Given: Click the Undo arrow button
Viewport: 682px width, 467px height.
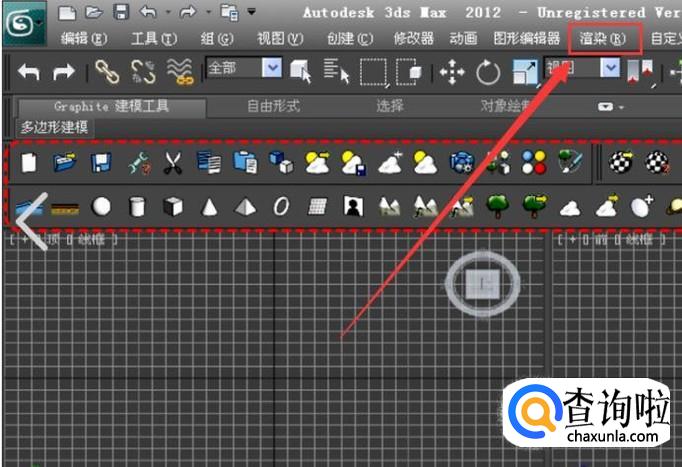Looking at the screenshot, I should pyautogui.click(x=28, y=71).
